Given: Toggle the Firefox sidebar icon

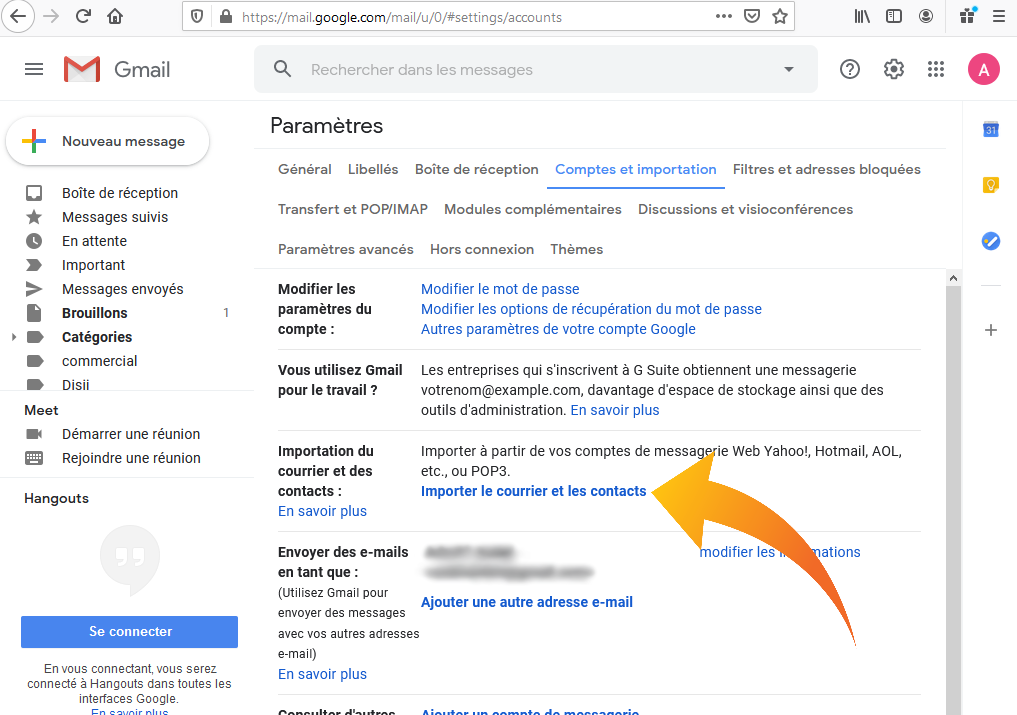Looking at the screenshot, I should pyautogui.click(x=894, y=16).
